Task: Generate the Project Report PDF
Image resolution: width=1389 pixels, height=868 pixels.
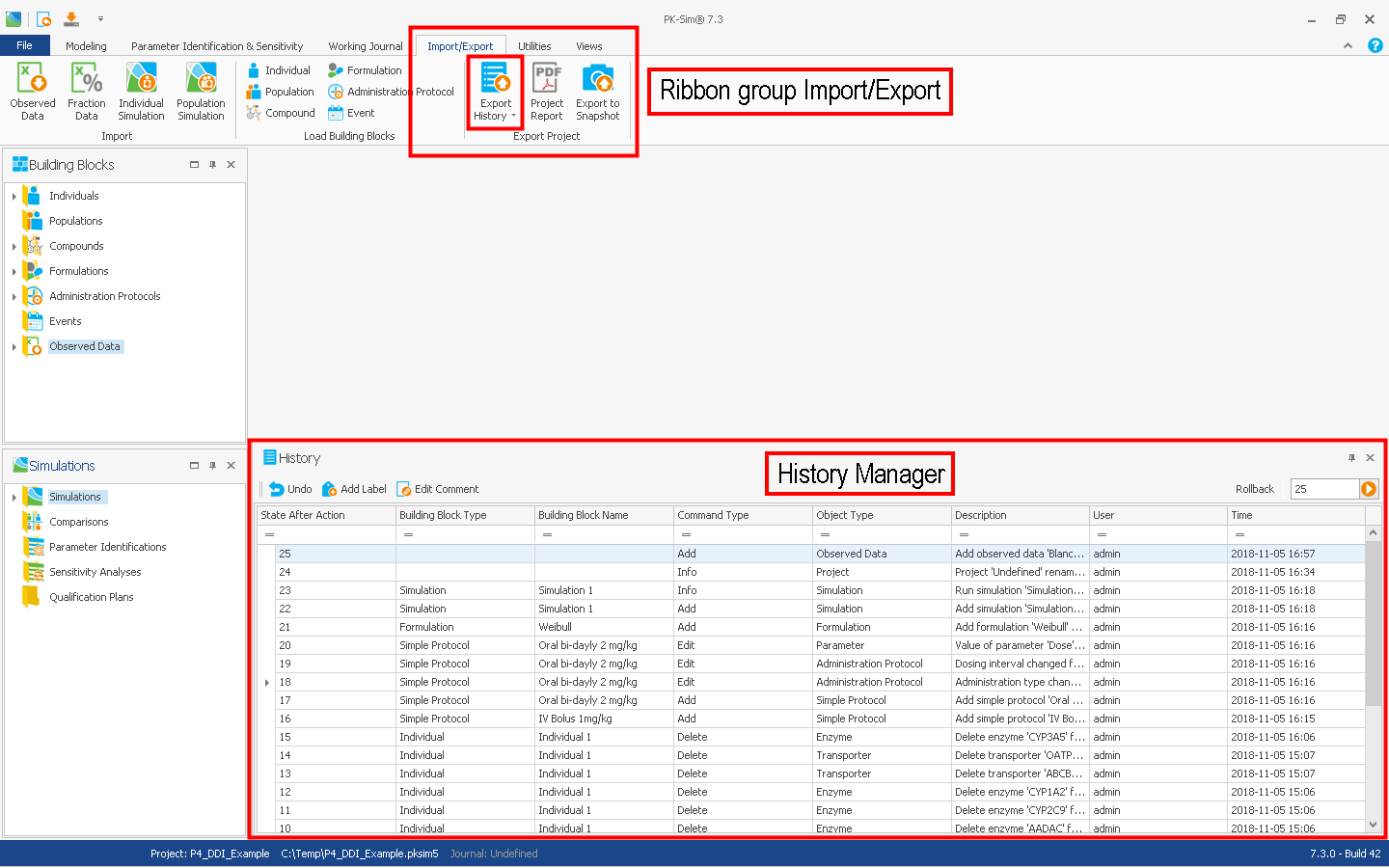Action: coord(547,92)
